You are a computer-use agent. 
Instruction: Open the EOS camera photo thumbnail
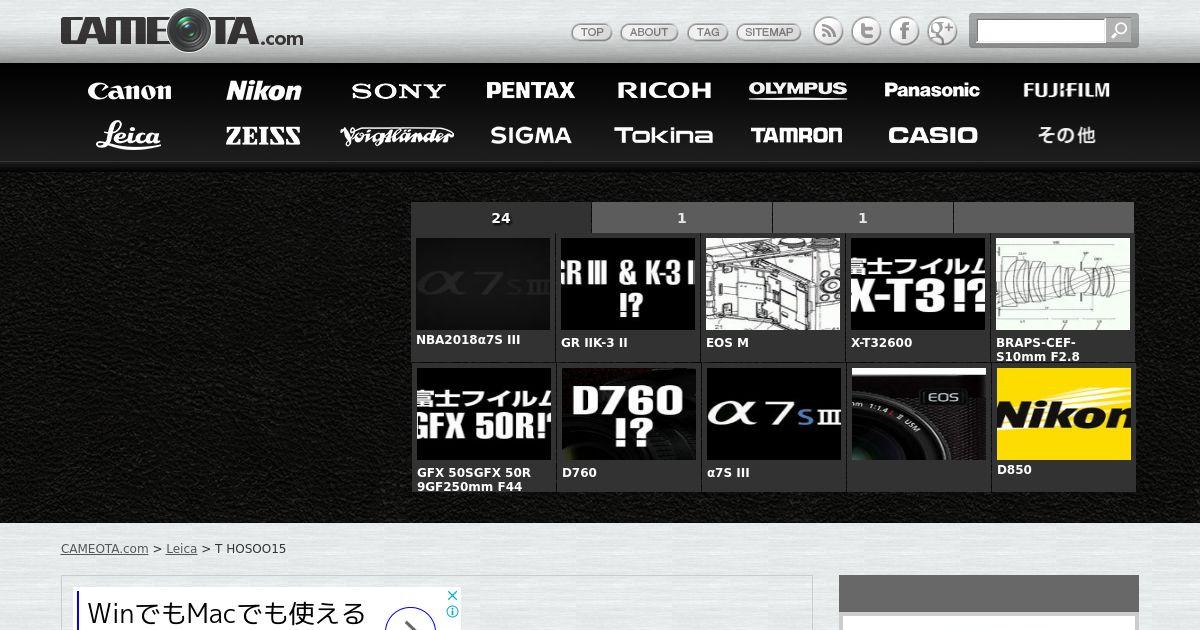click(x=919, y=414)
